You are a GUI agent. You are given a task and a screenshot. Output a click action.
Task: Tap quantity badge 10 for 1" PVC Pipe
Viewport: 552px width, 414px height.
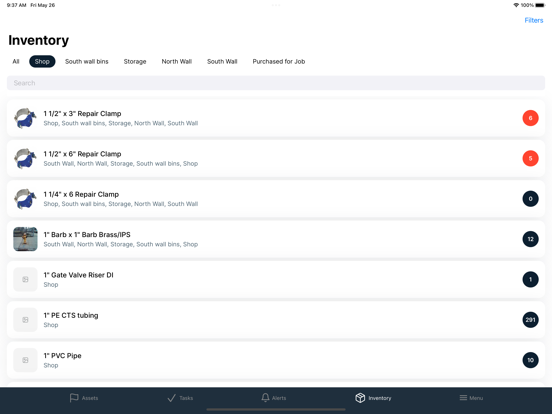click(x=530, y=360)
